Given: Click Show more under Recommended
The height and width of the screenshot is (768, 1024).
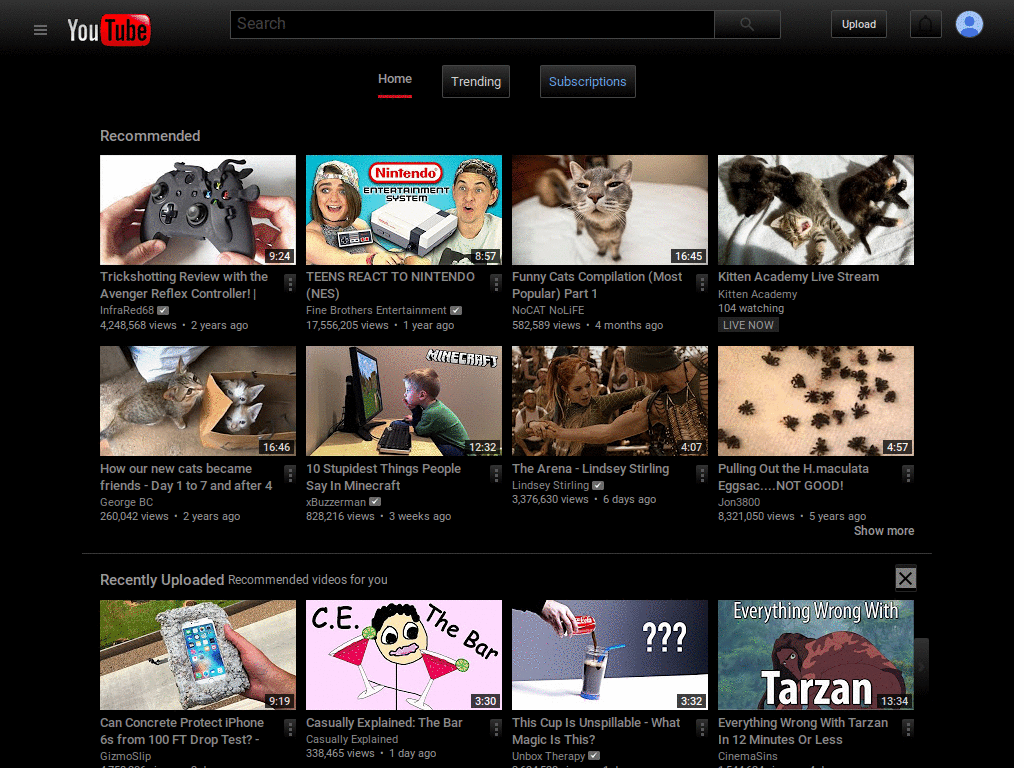Looking at the screenshot, I should (x=884, y=531).
